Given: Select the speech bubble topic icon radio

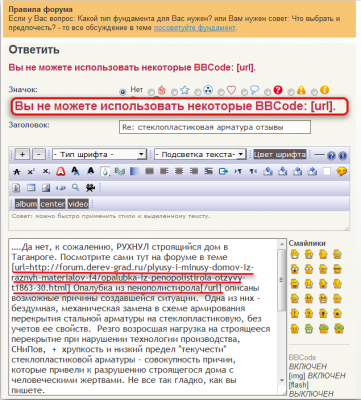Looking at the screenshot, I should [244, 91].
